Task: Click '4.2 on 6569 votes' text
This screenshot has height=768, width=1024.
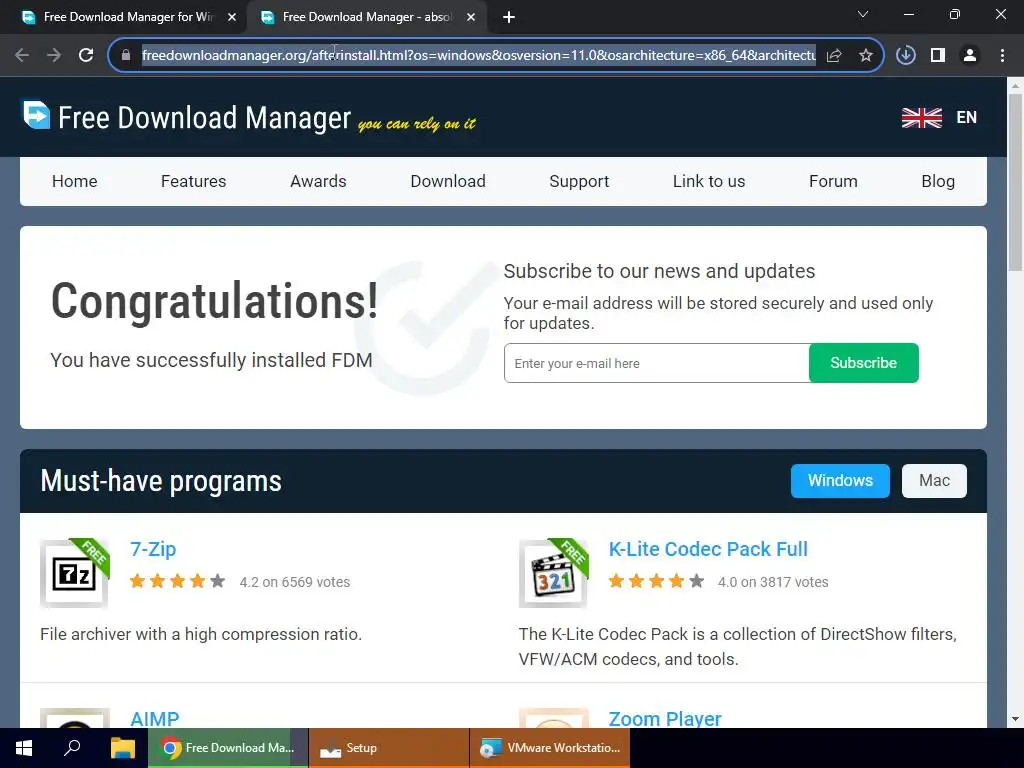Action: [x=295, y=582]
